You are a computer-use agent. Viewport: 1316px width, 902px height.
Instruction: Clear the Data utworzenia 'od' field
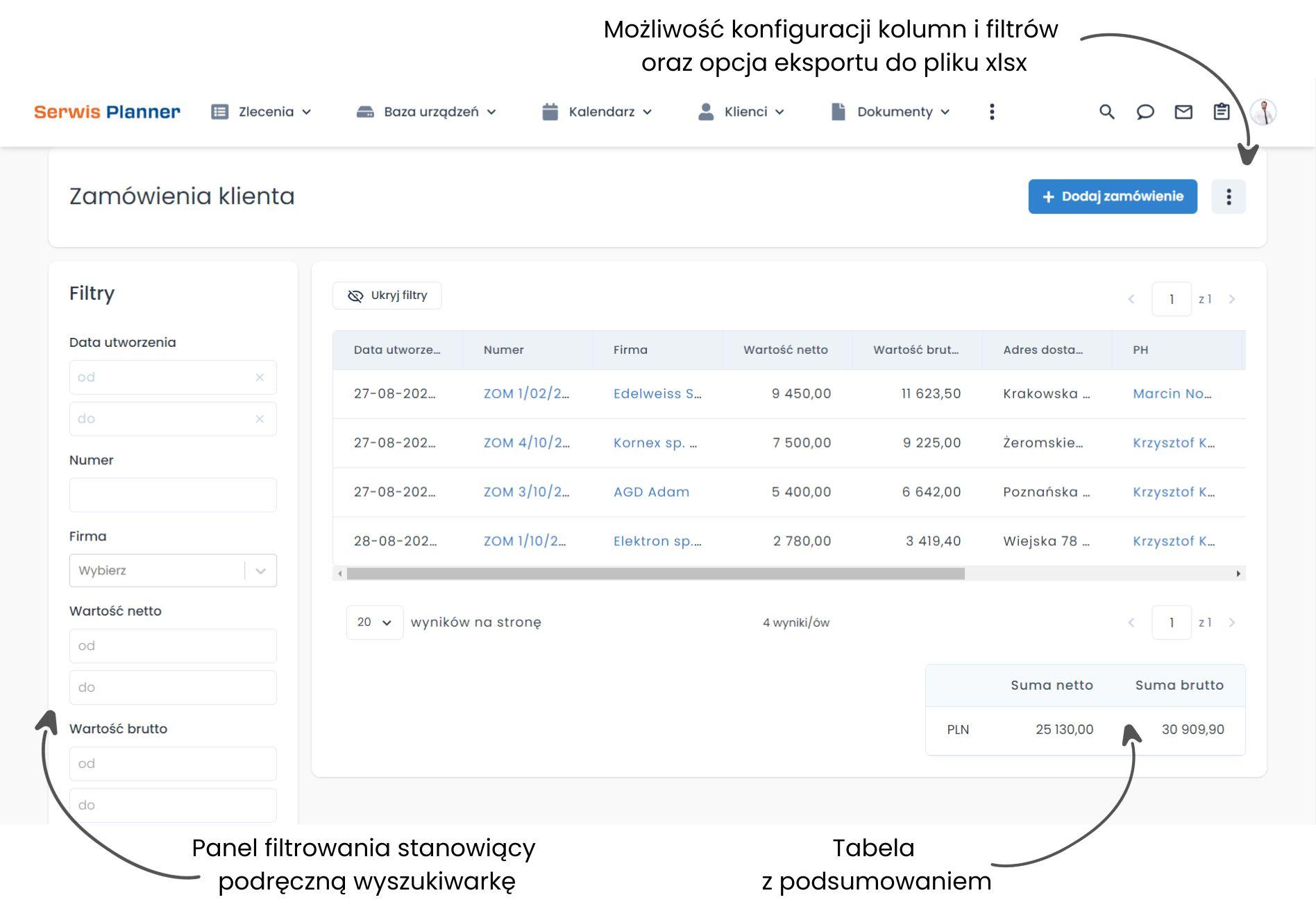pyautogui.click(x=260, y=377)
